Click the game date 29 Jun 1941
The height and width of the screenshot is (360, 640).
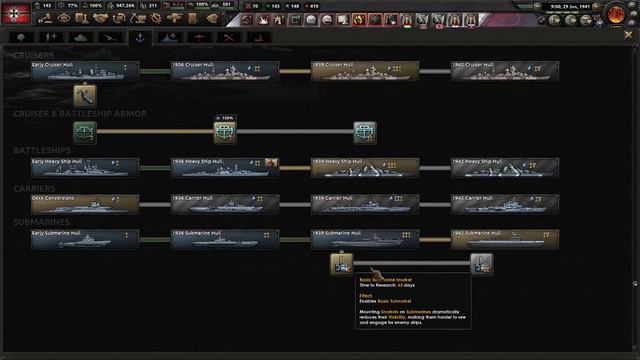pos(570,7)
